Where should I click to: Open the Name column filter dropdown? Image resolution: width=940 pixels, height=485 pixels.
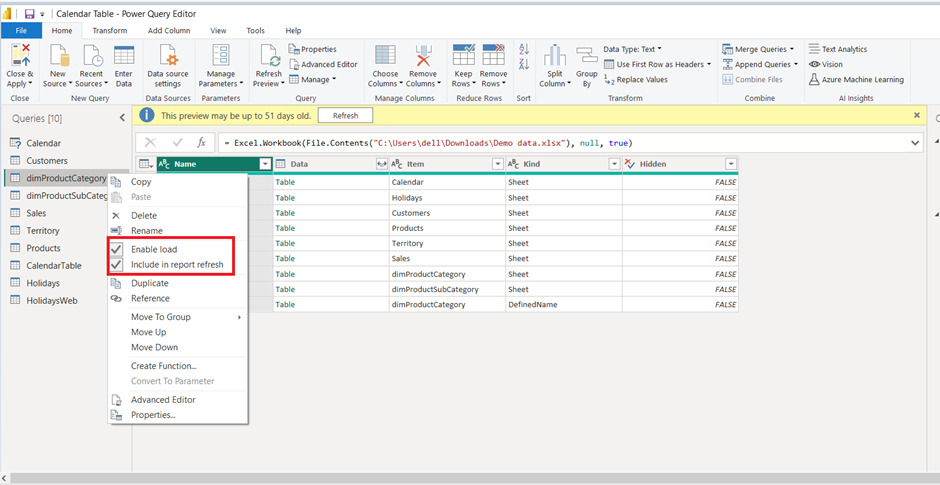click(265, 164)
